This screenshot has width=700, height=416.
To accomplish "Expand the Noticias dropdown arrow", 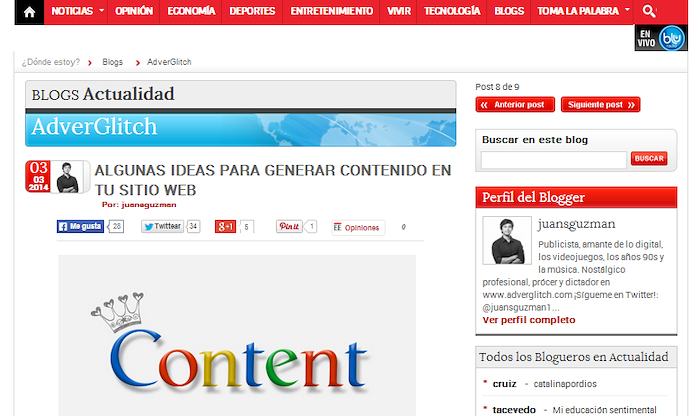I will (x=102, y=10).
